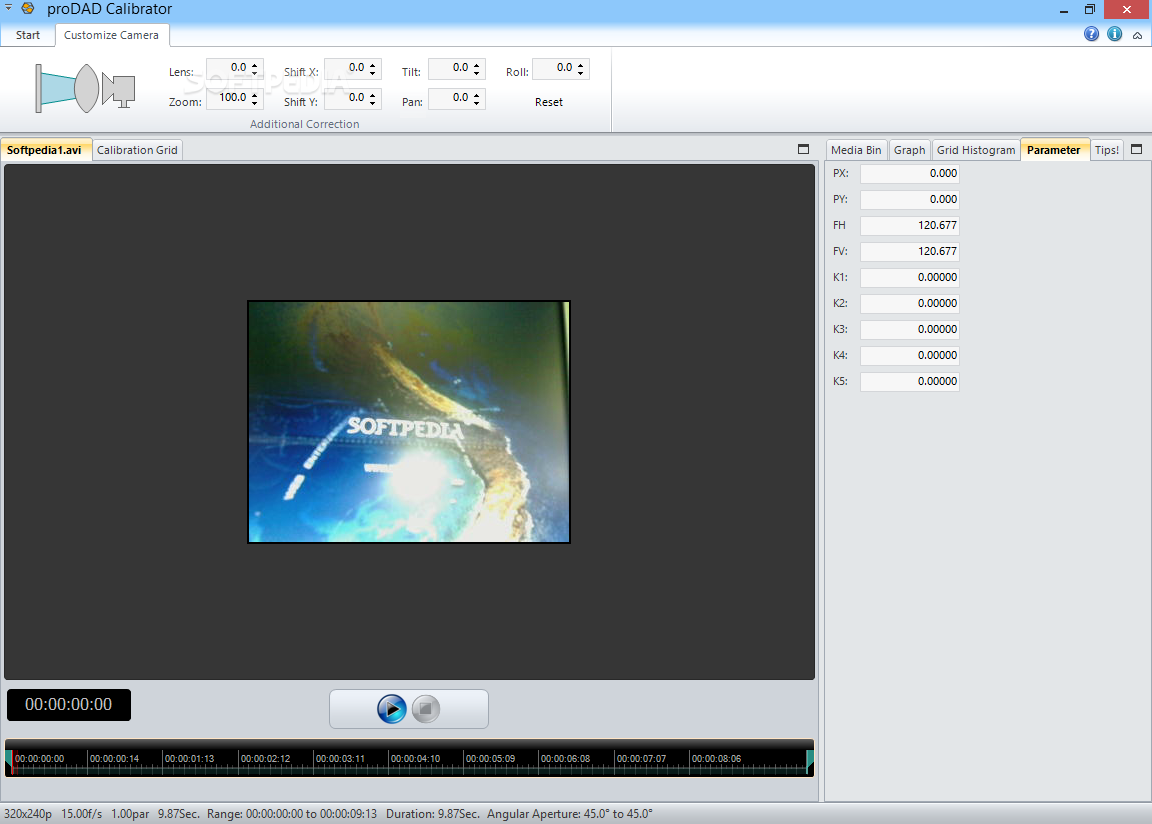The width and height of the screenshot is (1152, 824).
Task: Adjust the Lens spinner arrows
Action: click(255, 68)
